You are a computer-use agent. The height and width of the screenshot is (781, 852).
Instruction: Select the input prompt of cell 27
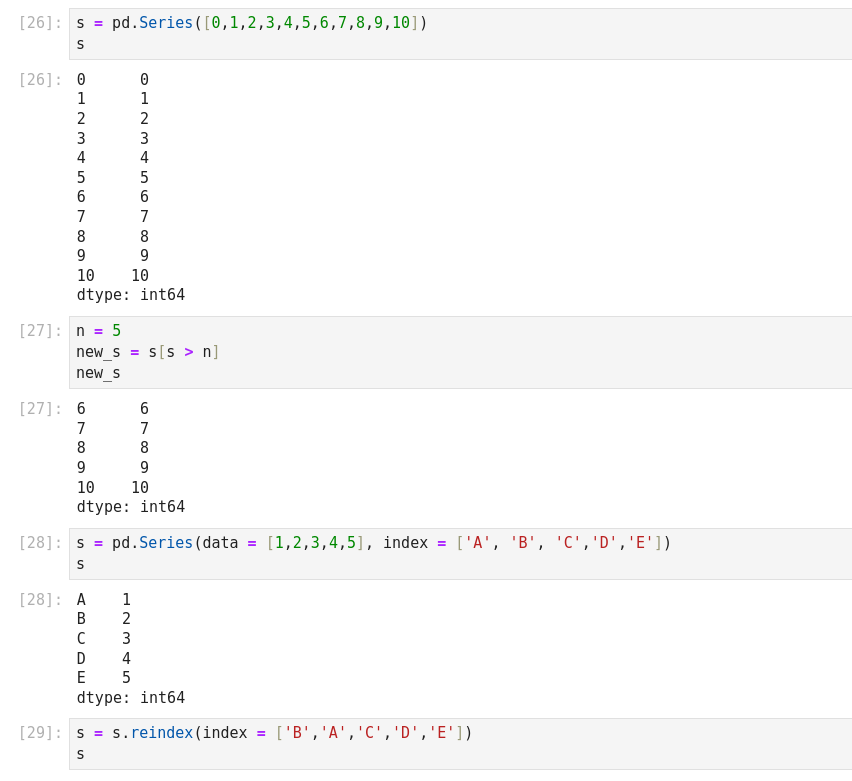[40, 331]
